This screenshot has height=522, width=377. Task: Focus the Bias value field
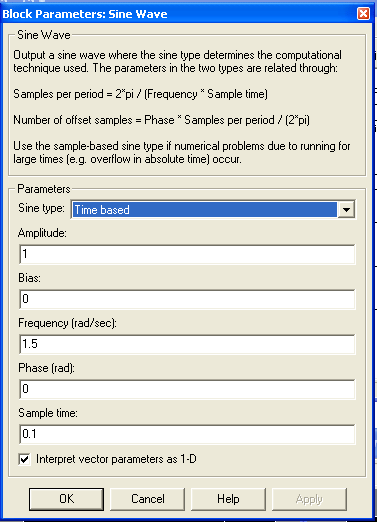pos(187,299)
